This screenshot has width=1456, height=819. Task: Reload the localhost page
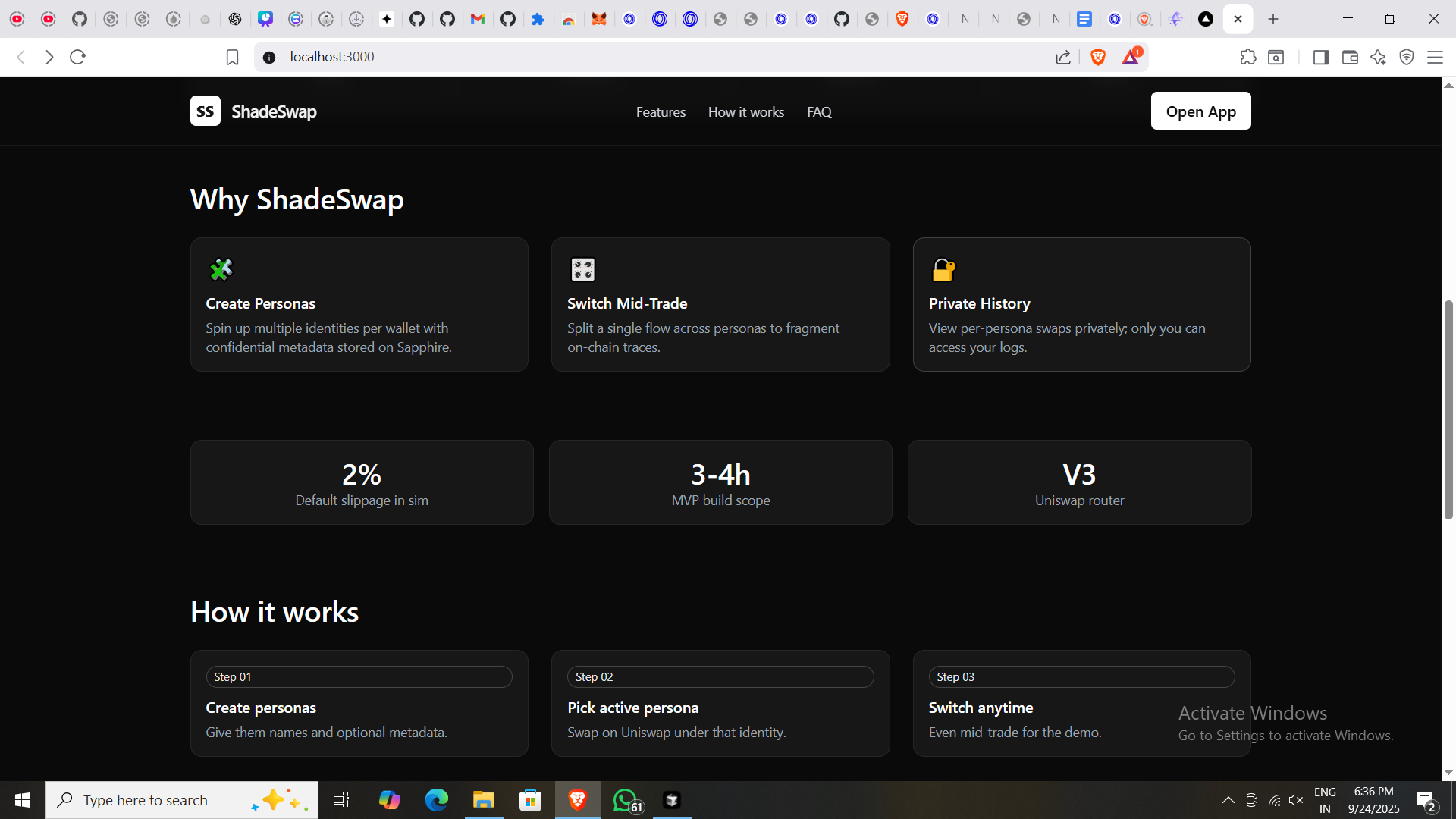[77, 57]
